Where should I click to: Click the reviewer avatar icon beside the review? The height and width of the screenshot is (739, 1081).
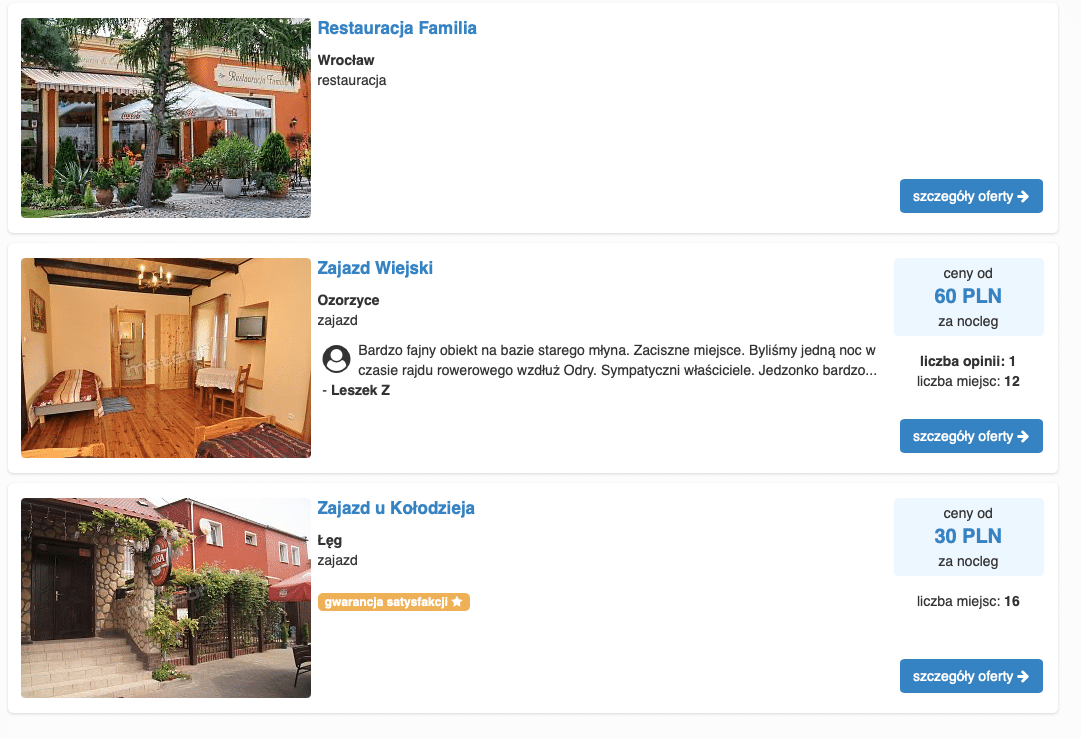337,359
